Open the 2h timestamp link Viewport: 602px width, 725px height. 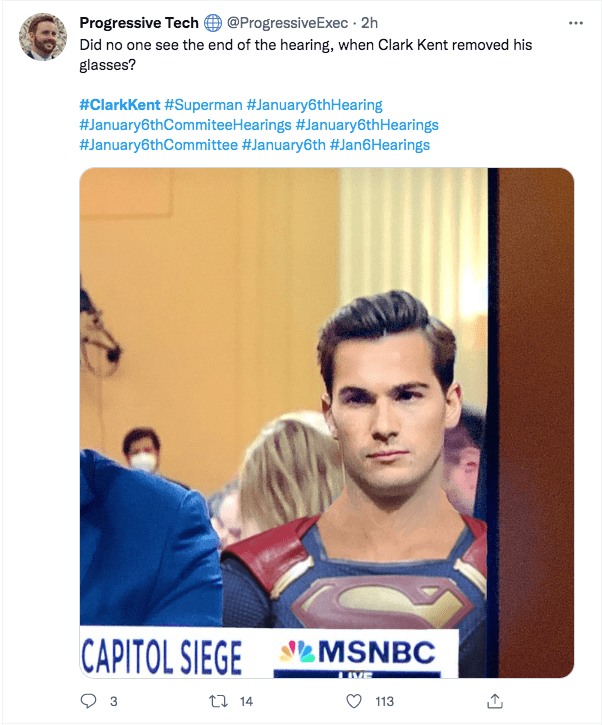tap(371, 23)
